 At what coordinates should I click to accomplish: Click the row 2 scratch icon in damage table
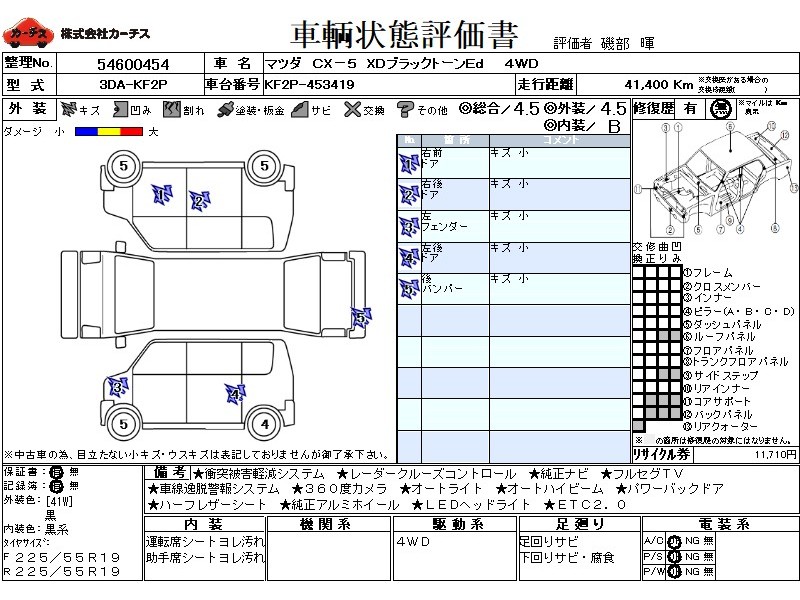(409, 195)
